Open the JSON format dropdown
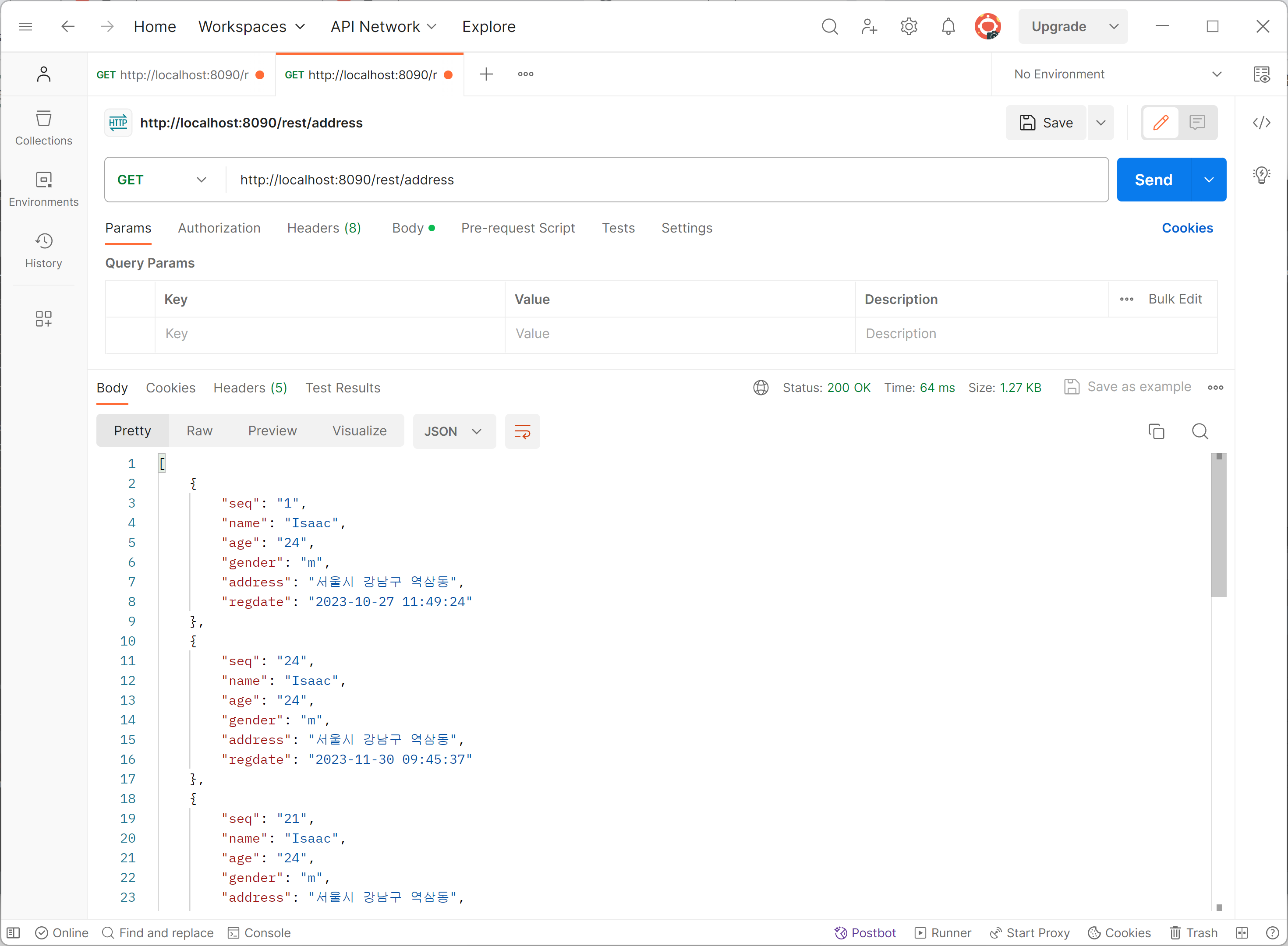1288x946 pixels. (x=453, y=431)
